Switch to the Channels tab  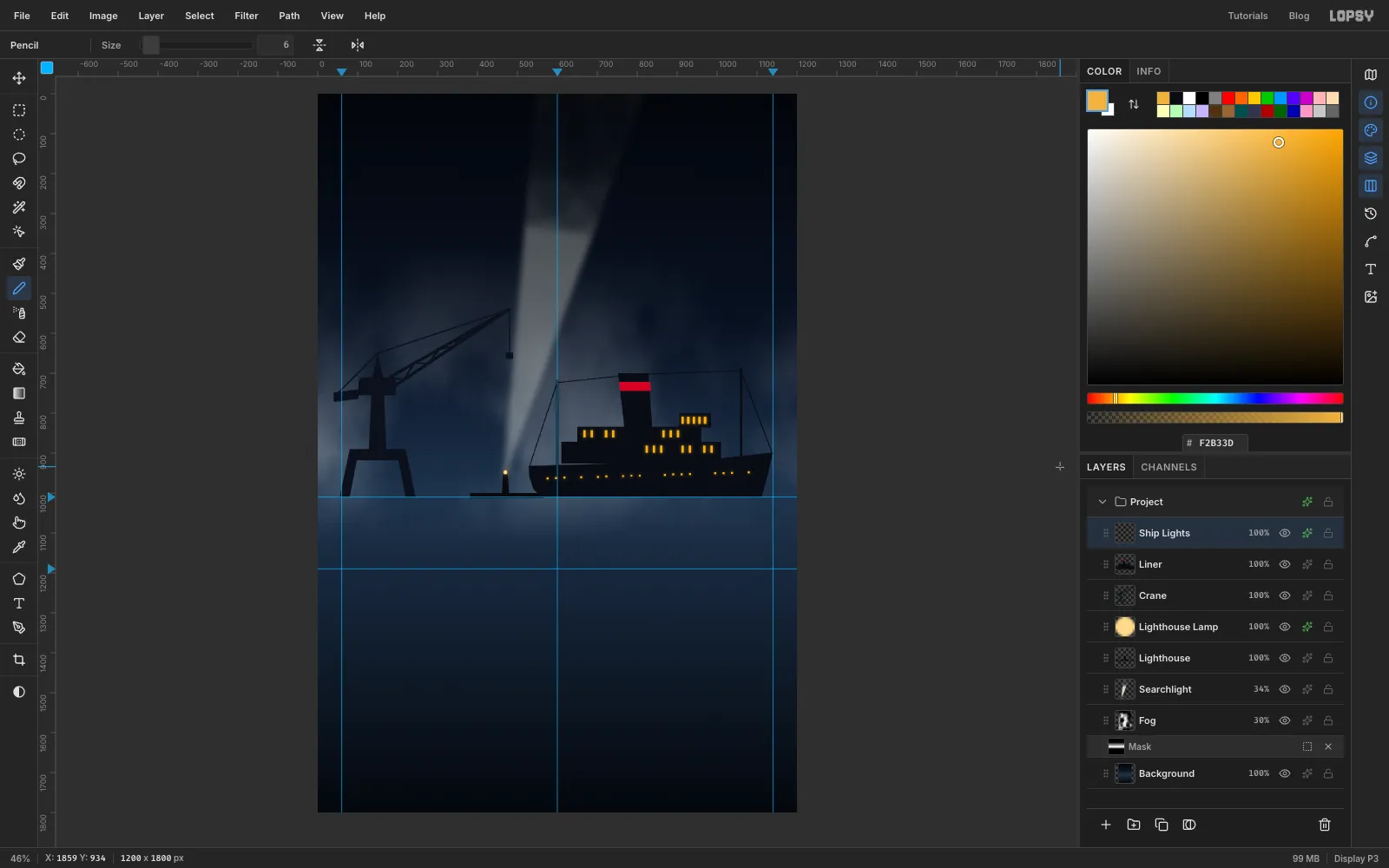[1168, 467]
